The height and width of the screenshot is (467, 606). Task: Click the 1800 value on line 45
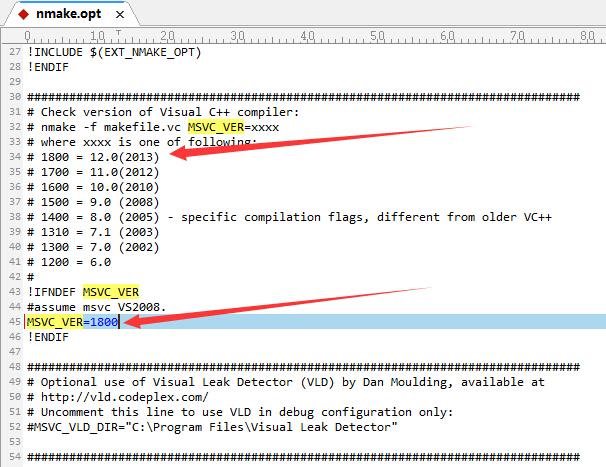point(104,322)
